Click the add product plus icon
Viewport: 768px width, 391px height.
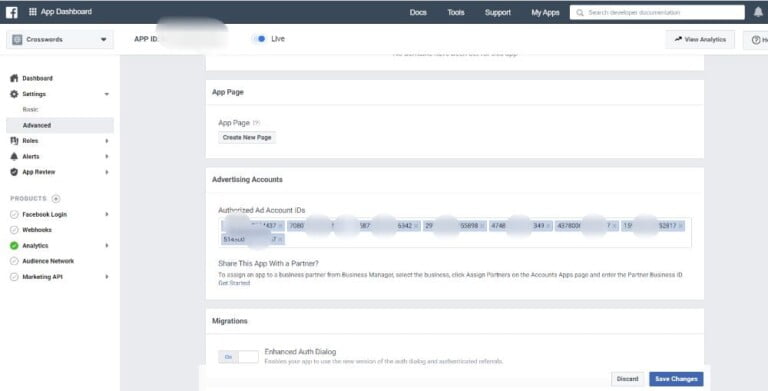click(56, 198)
